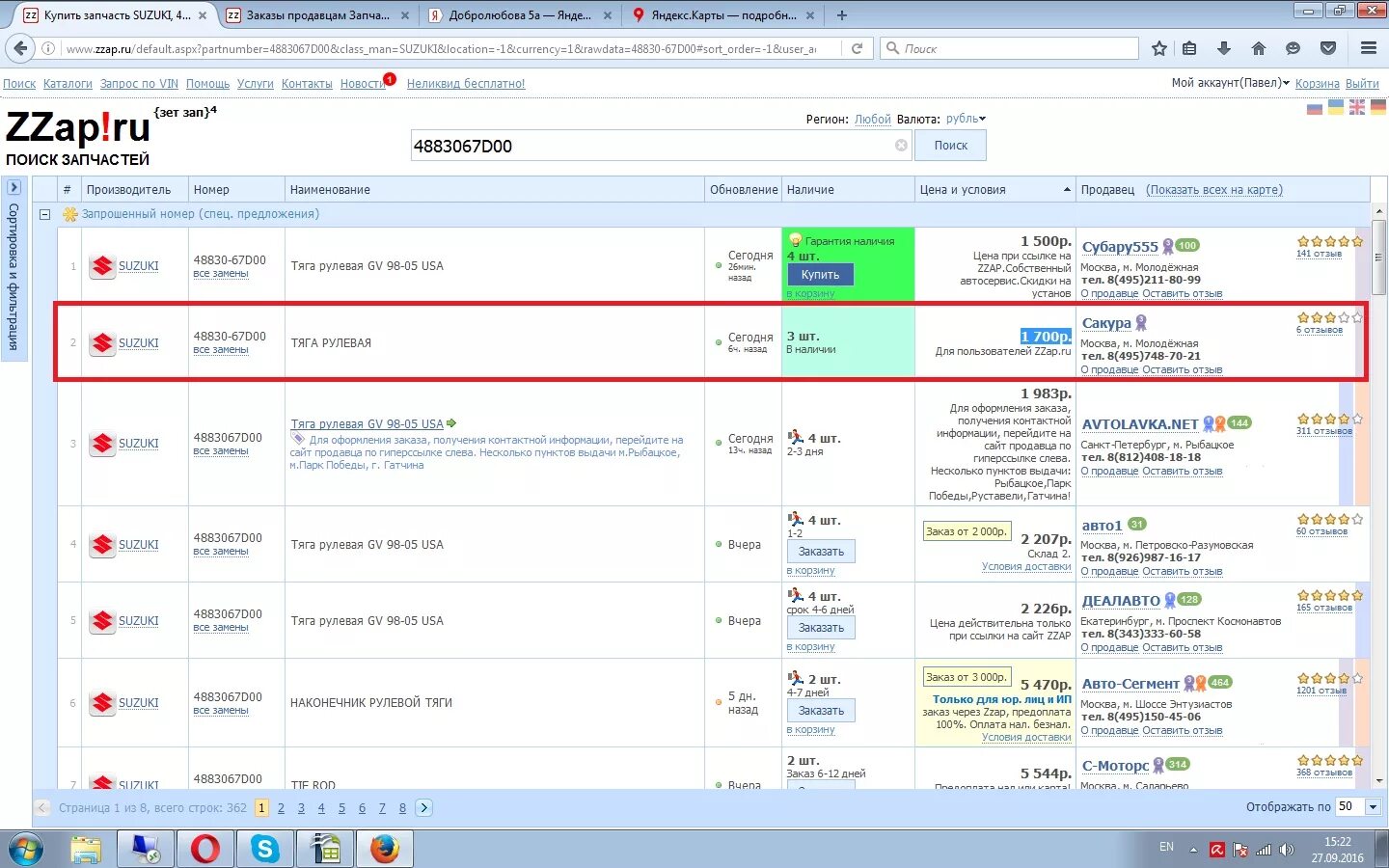Image resolution: width=1389 pixels, height=868 pixels.
Task: Open the Firefox downloads arrow
Action: (x=1224, y=48)
